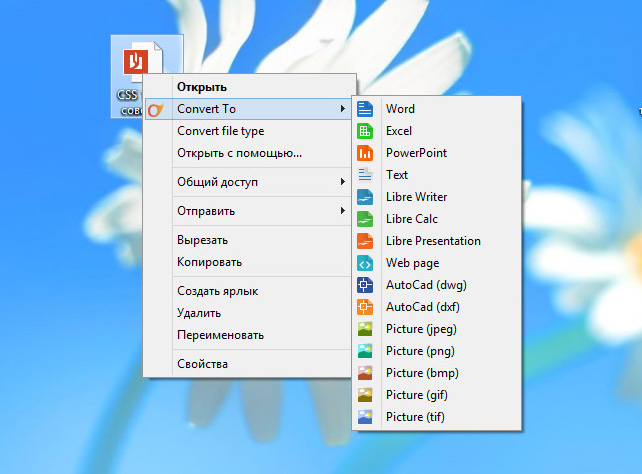Click the AutoCad dwg blue icon

365,285
